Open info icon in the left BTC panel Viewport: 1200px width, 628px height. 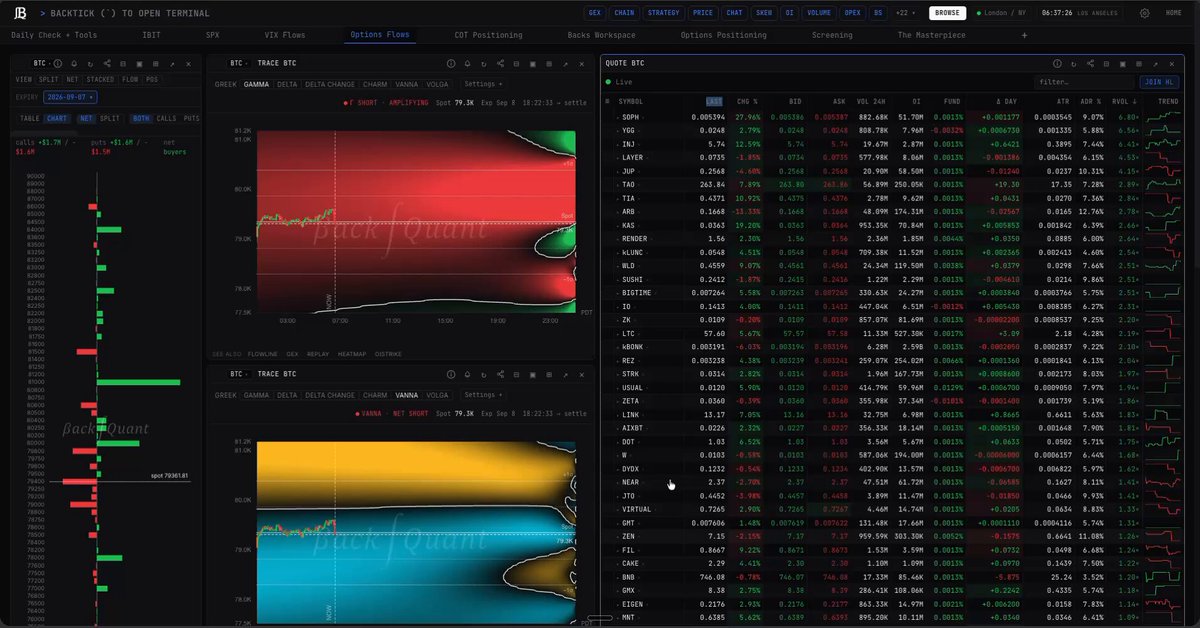coord(57,63)
